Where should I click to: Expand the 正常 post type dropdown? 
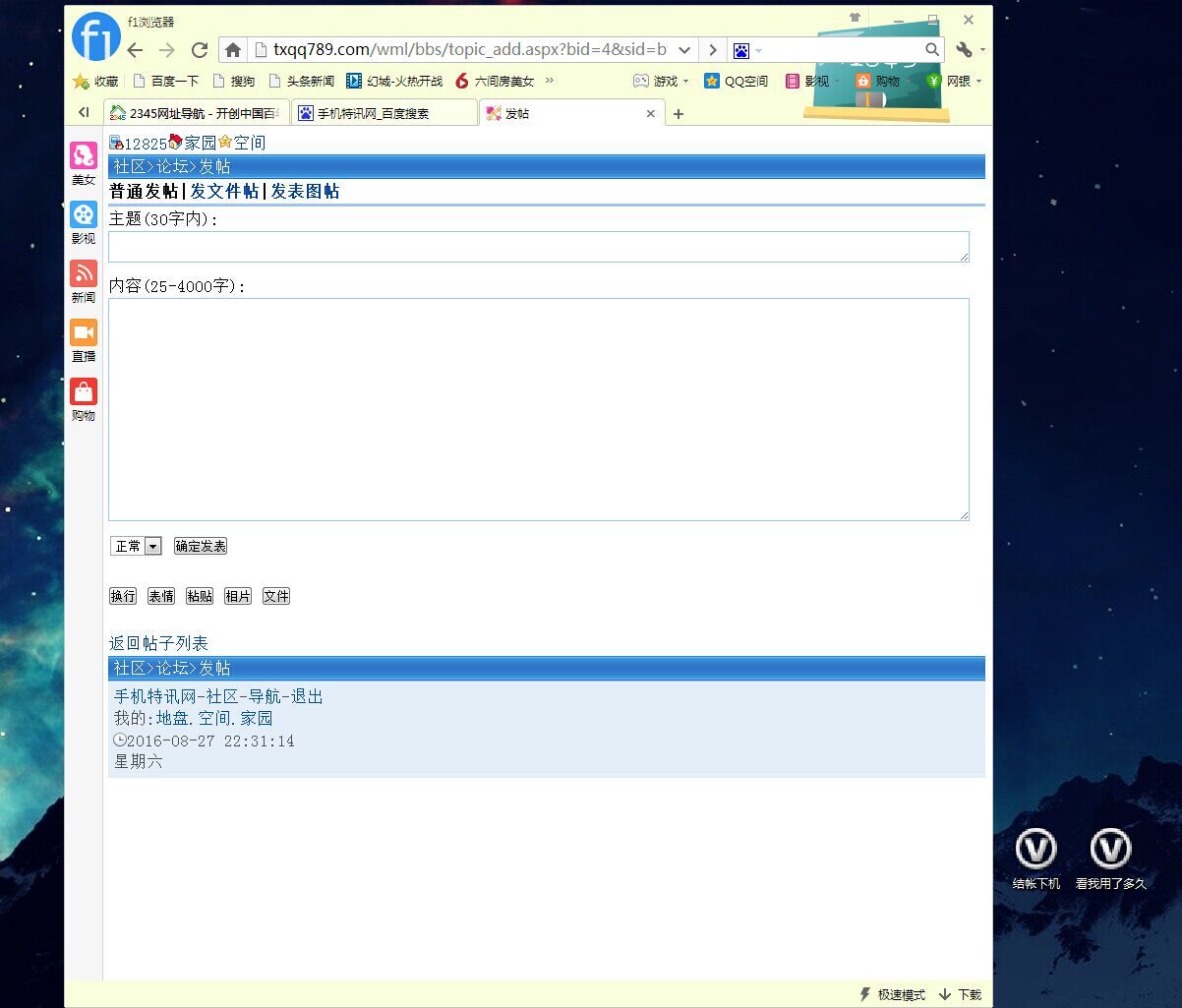tap(152, 546)
